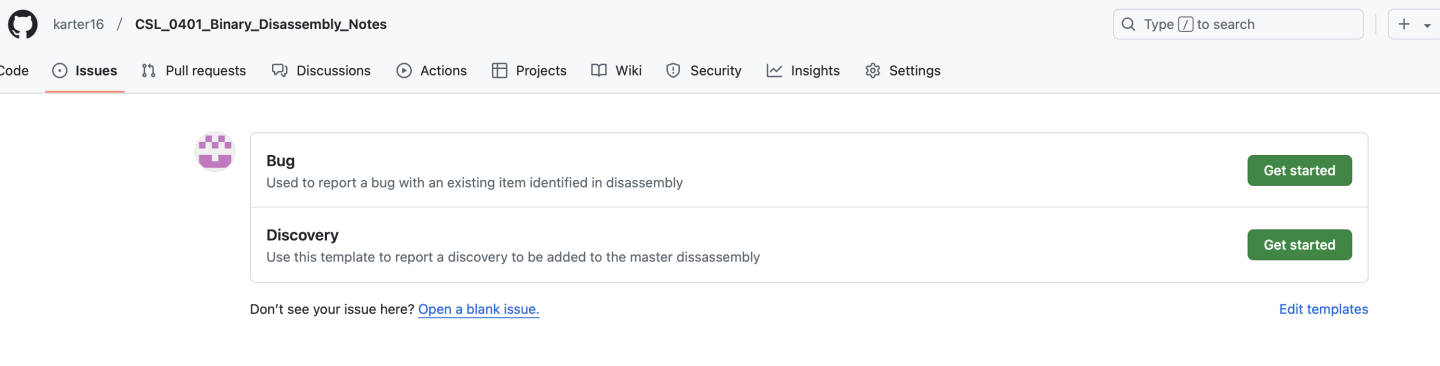1440x366 pixels.
Task: Click the Settings gear icon
Action: (873, 70)
